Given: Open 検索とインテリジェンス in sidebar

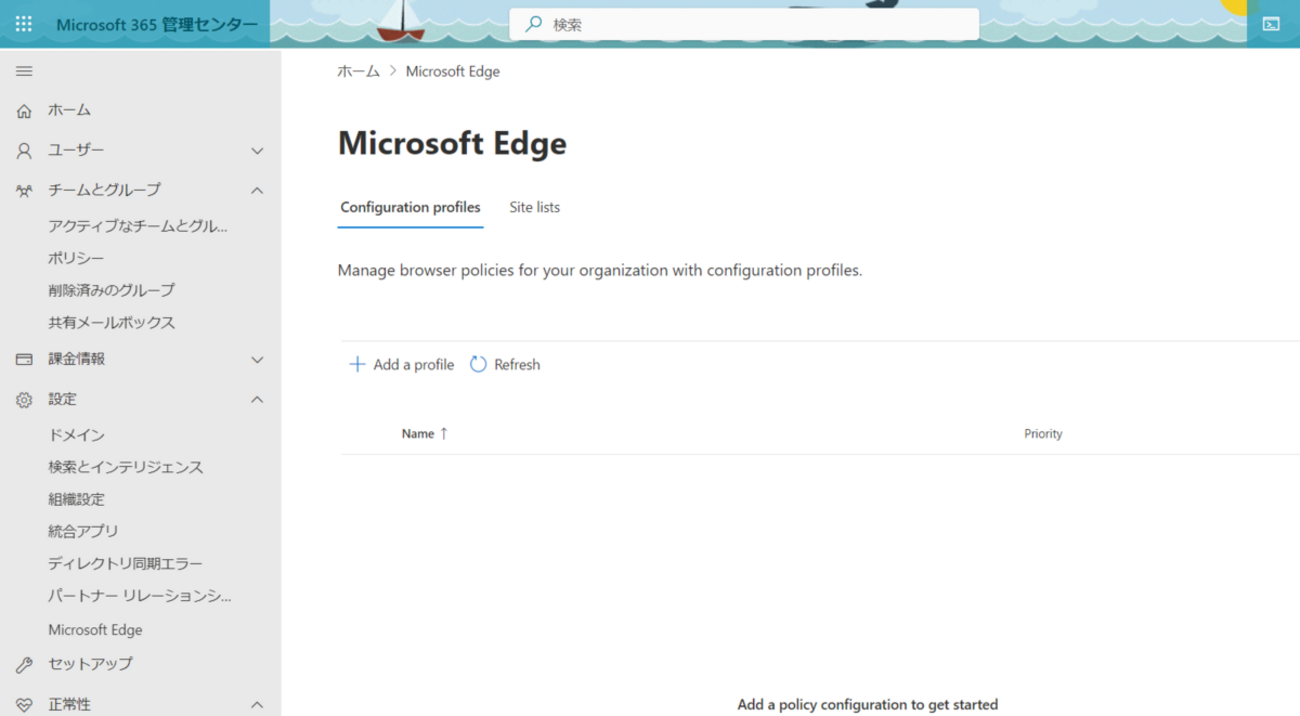Looking at the screenshot, I should coord(125,467).
